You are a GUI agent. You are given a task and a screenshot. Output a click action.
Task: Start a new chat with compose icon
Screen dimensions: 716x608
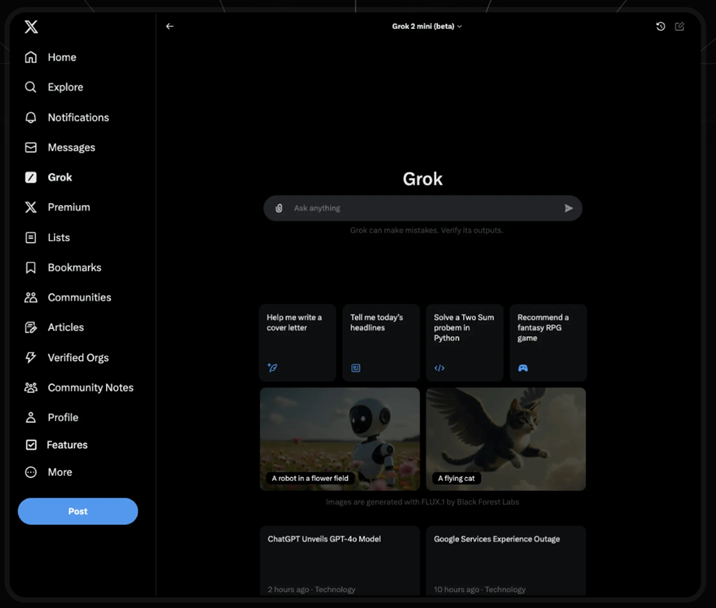coord(680,26)
